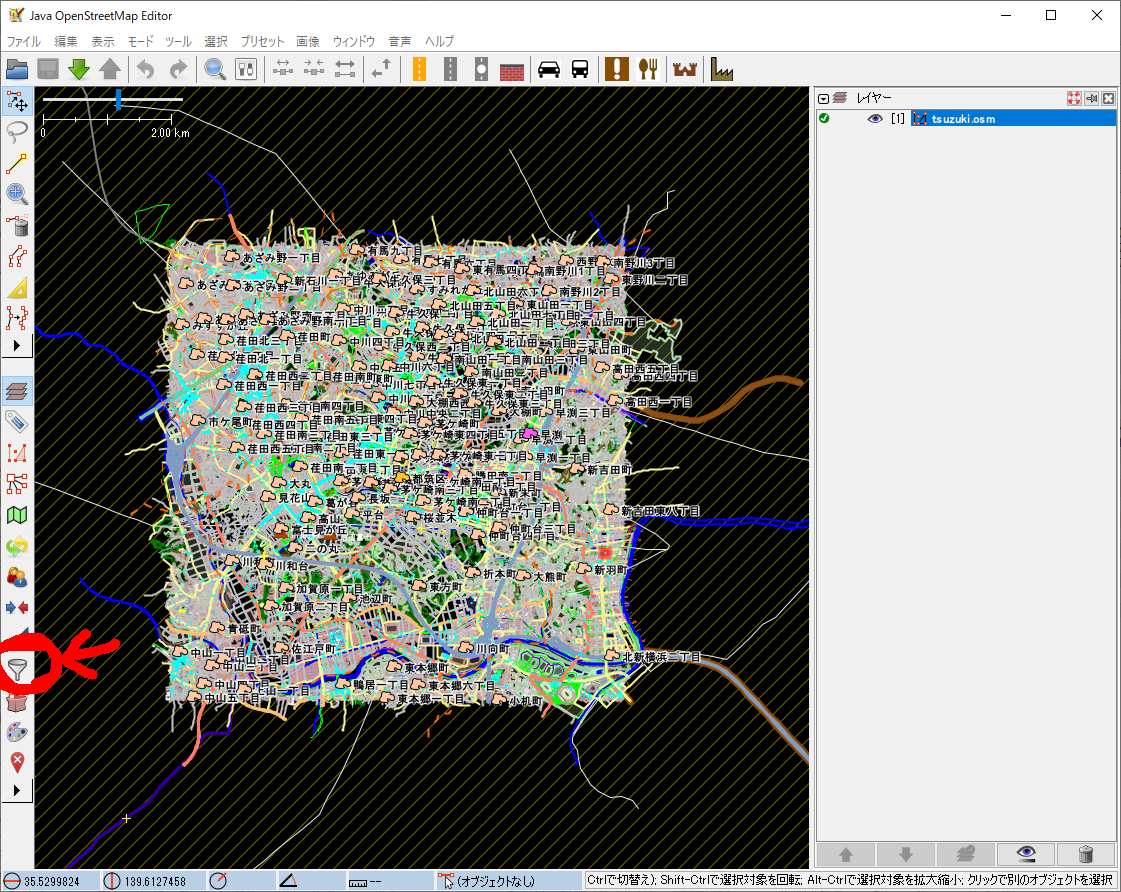This screenshot has width=1121, height=892.
Task: Collapse the レイヤー panel with its arrow
Action: coord(824,99)
